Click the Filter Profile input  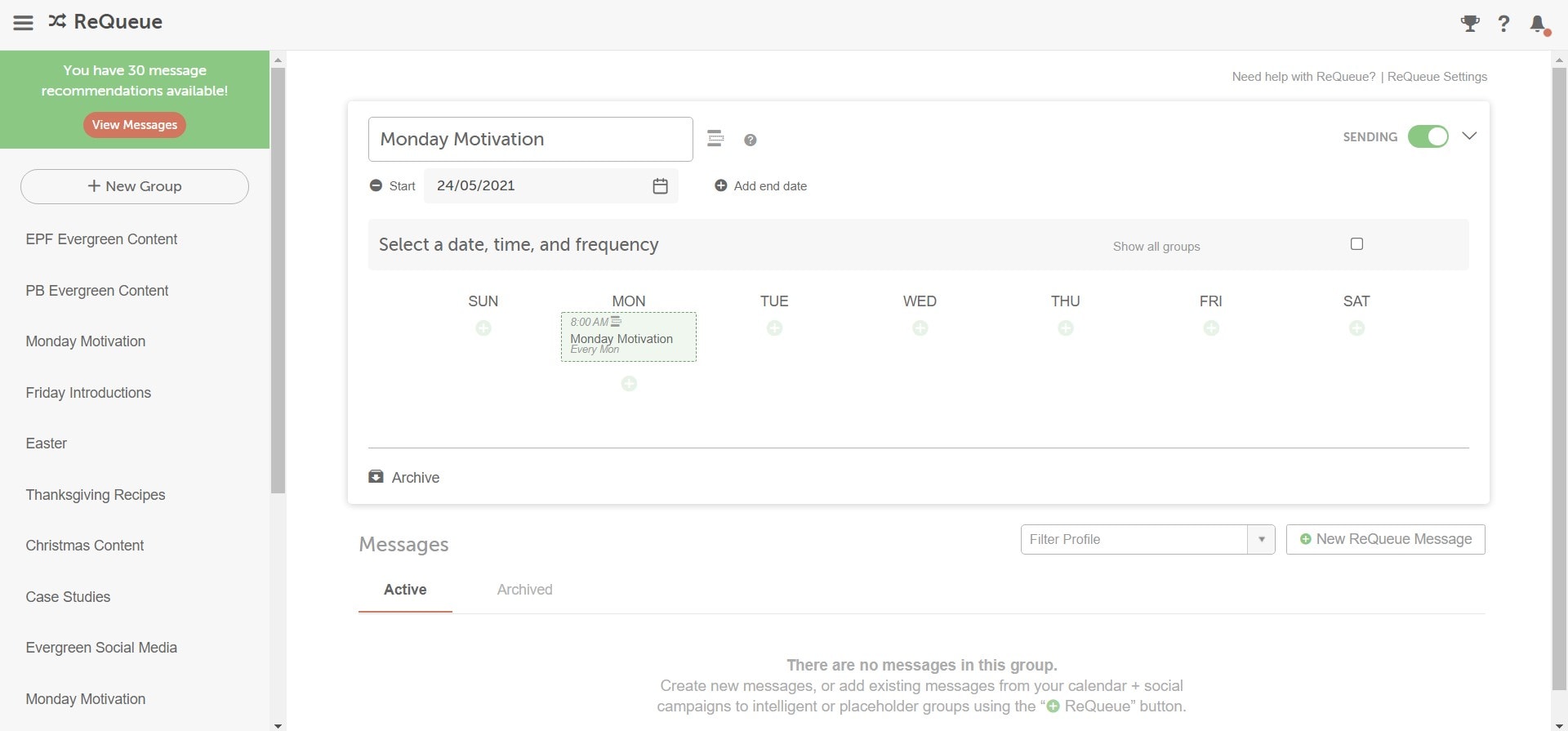pos(1134,540)
